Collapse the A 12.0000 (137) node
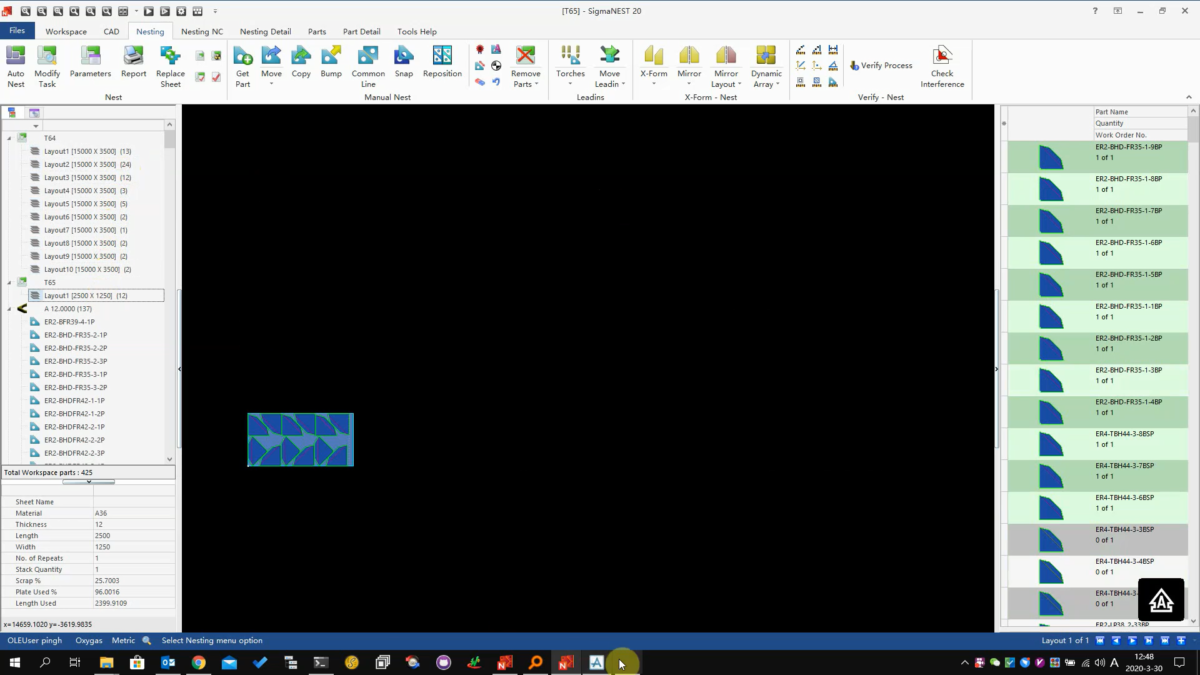Screen dimensions: 1200x675 (x=10, y=309)
